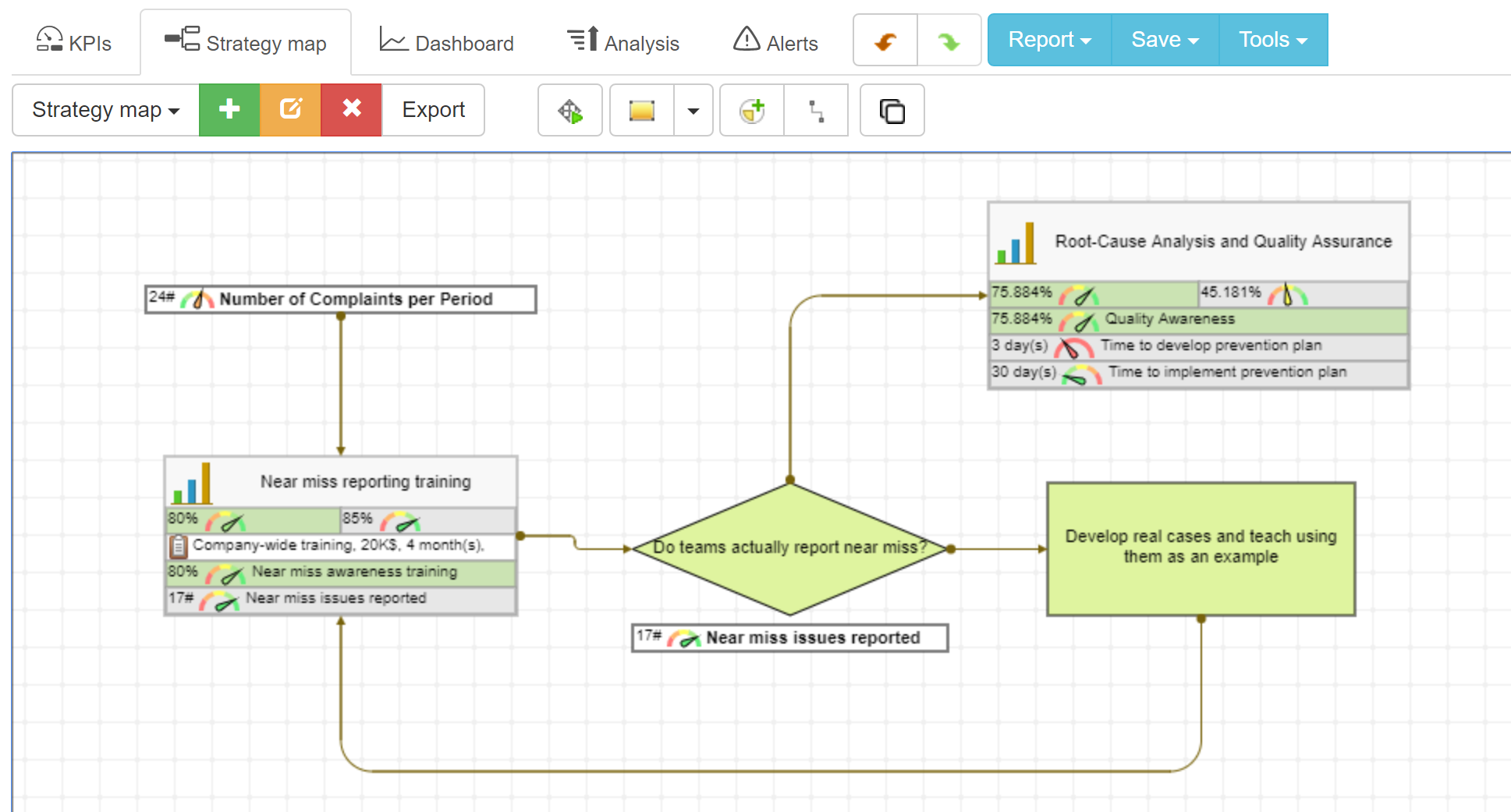The image size is (1511, 812).
Task: Click the gauge beside 30 day(s)
Action: (x=1081, y=374)
